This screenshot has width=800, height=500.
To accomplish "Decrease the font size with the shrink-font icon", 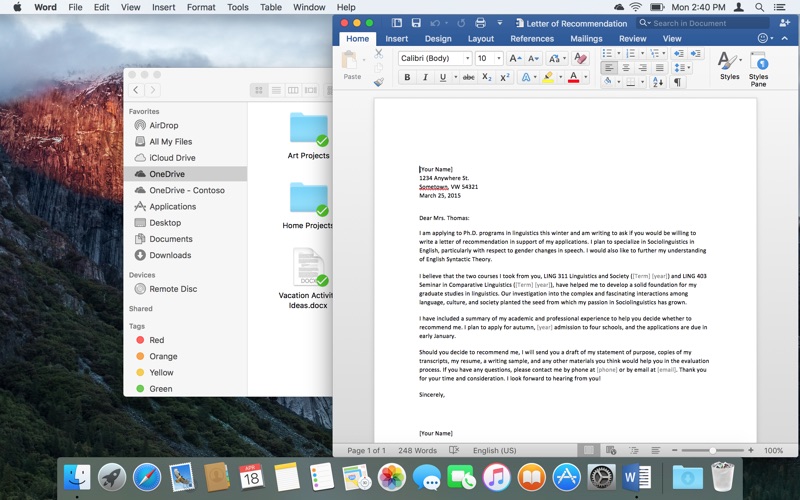I will tap(533, 59).
